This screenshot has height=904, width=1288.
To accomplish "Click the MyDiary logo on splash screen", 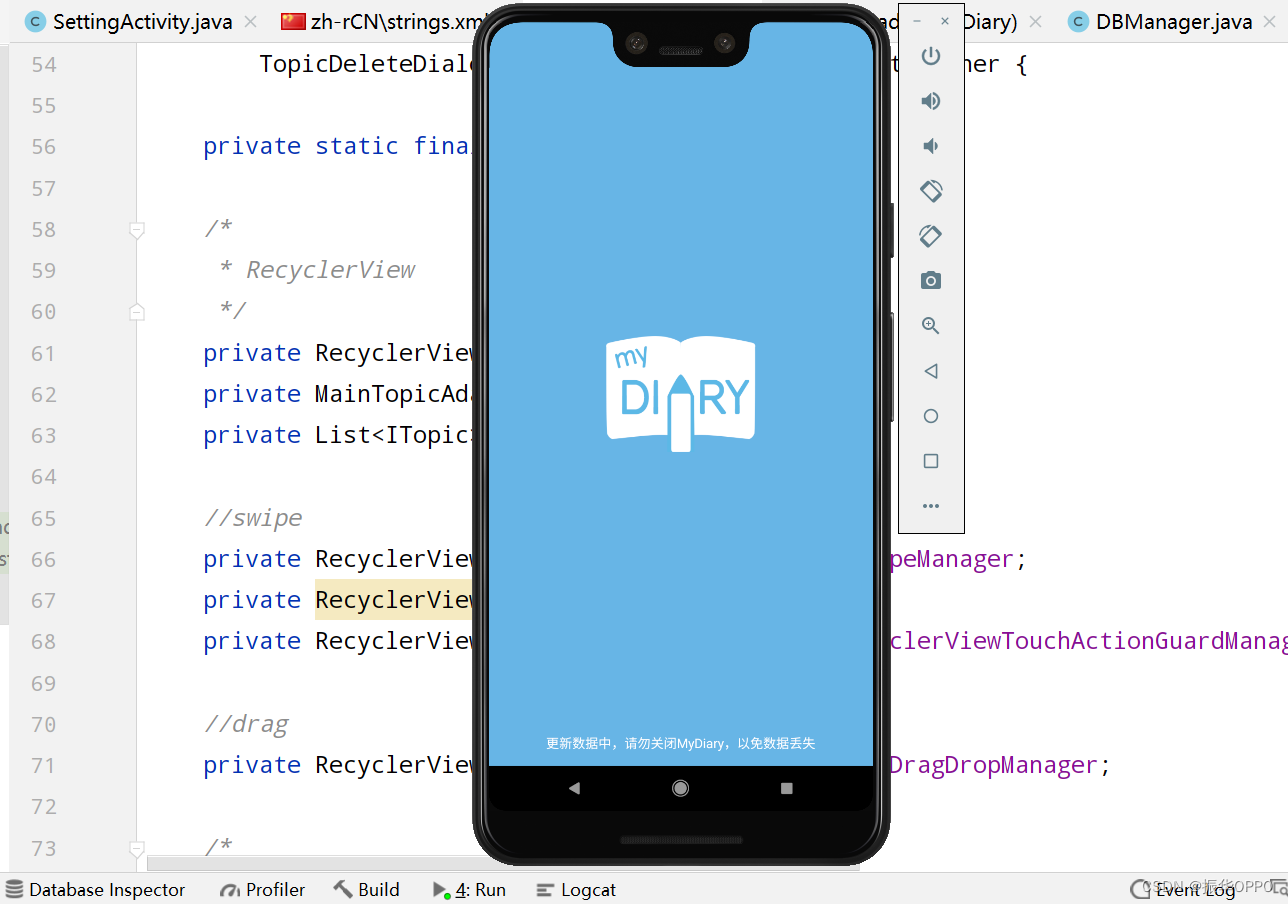I will (x=681, y=394).
